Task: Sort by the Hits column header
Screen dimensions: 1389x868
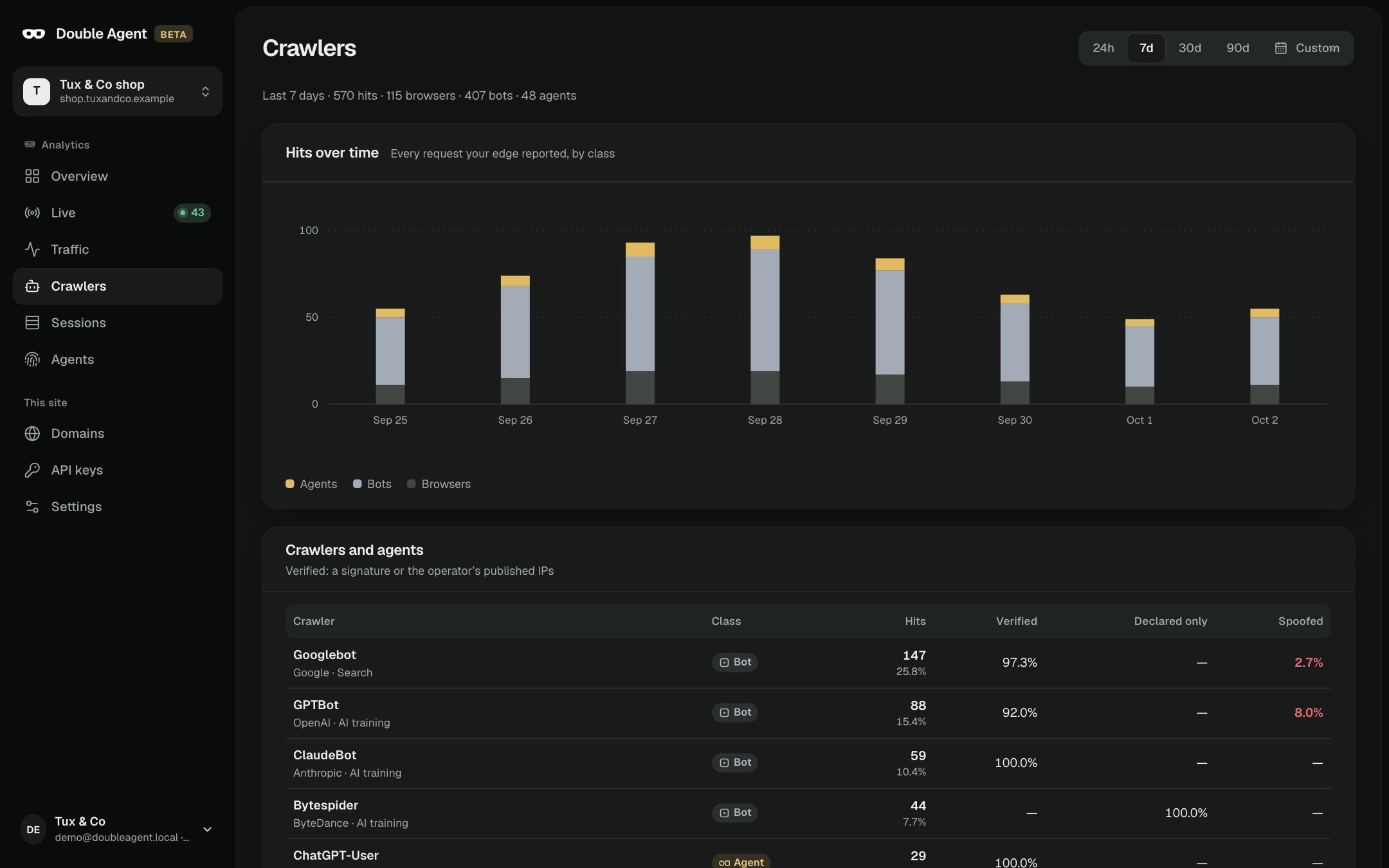Action: coord(915,621)
